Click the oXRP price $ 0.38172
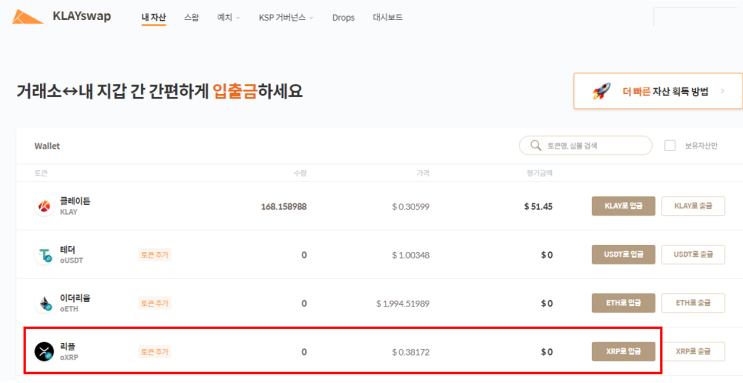The width and height of the screenshot is (743, 383). (x=411, y=352)
